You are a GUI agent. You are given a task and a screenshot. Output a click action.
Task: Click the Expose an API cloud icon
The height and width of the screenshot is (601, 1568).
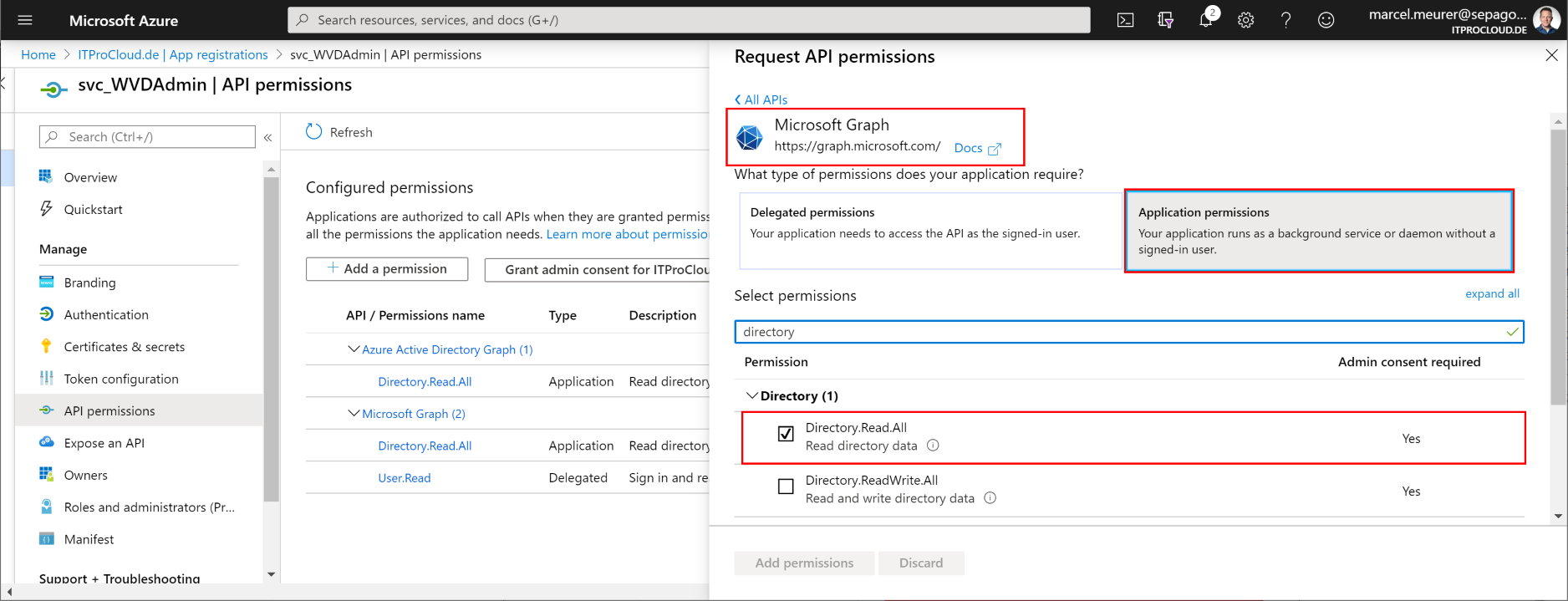[x=46, y=442]
